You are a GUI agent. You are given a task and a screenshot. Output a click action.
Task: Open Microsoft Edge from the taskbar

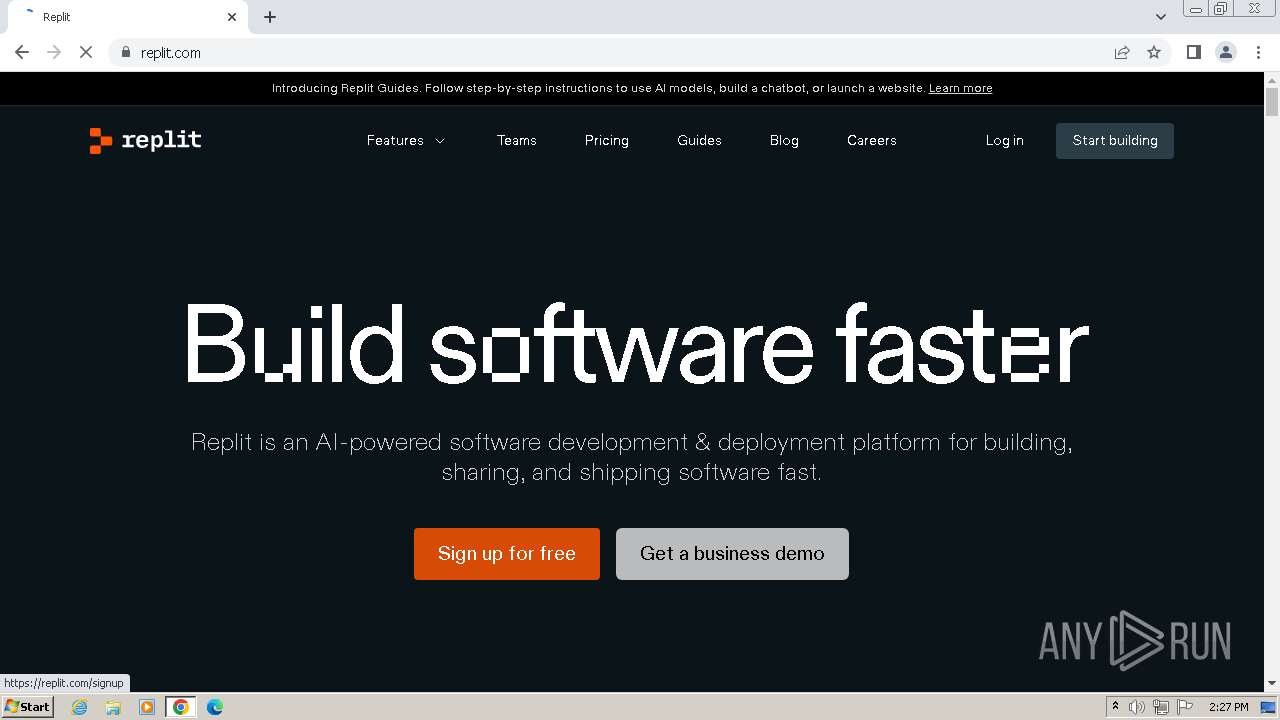(215, 707)
